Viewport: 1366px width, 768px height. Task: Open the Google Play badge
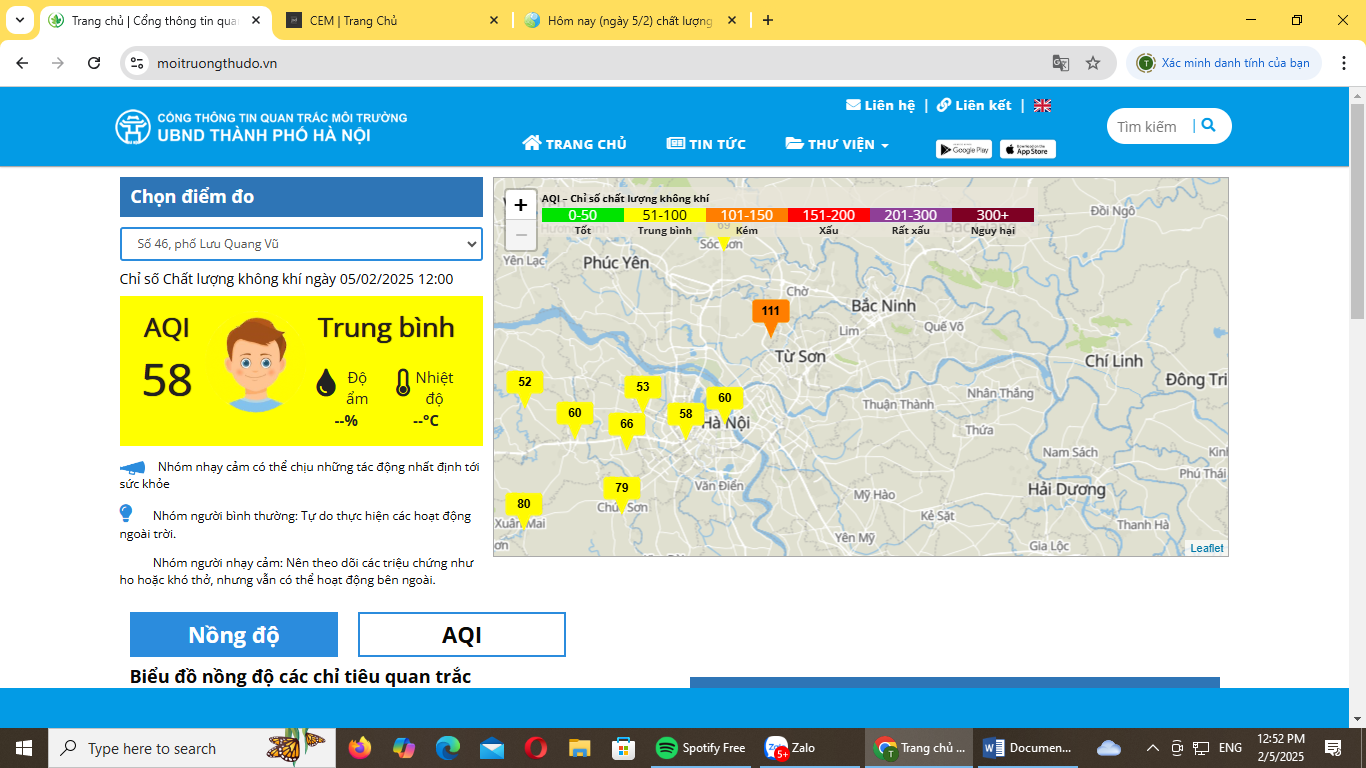[964, 149]
